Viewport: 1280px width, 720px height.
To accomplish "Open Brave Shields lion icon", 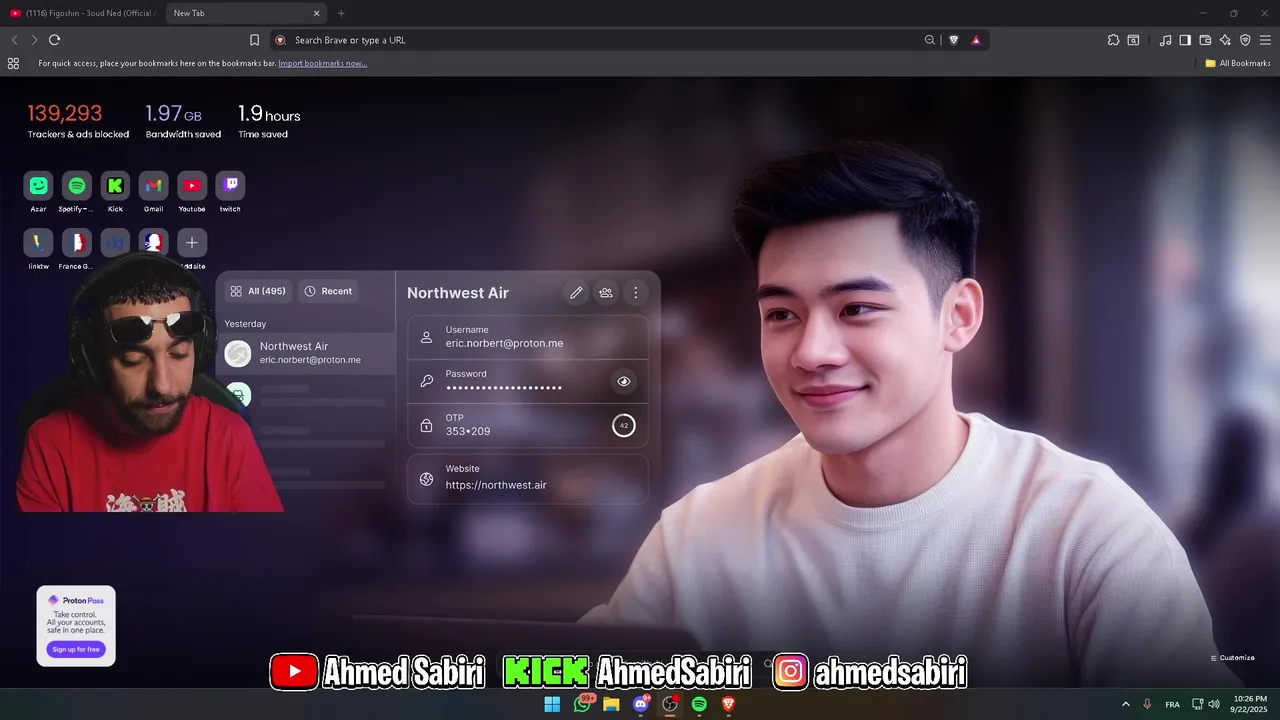I will tap(953, 40).
